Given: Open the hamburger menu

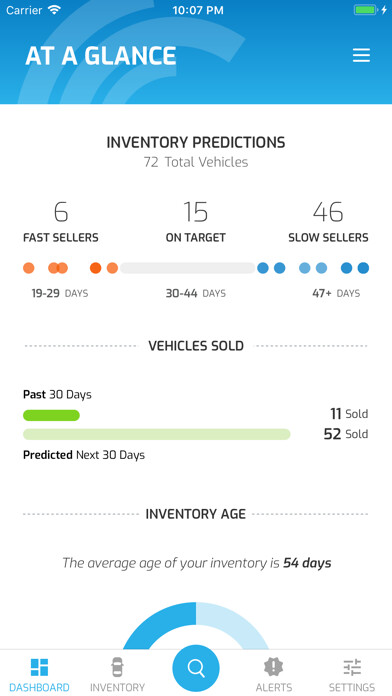Looking at the screenshot, I should click(x=361, y=55).
